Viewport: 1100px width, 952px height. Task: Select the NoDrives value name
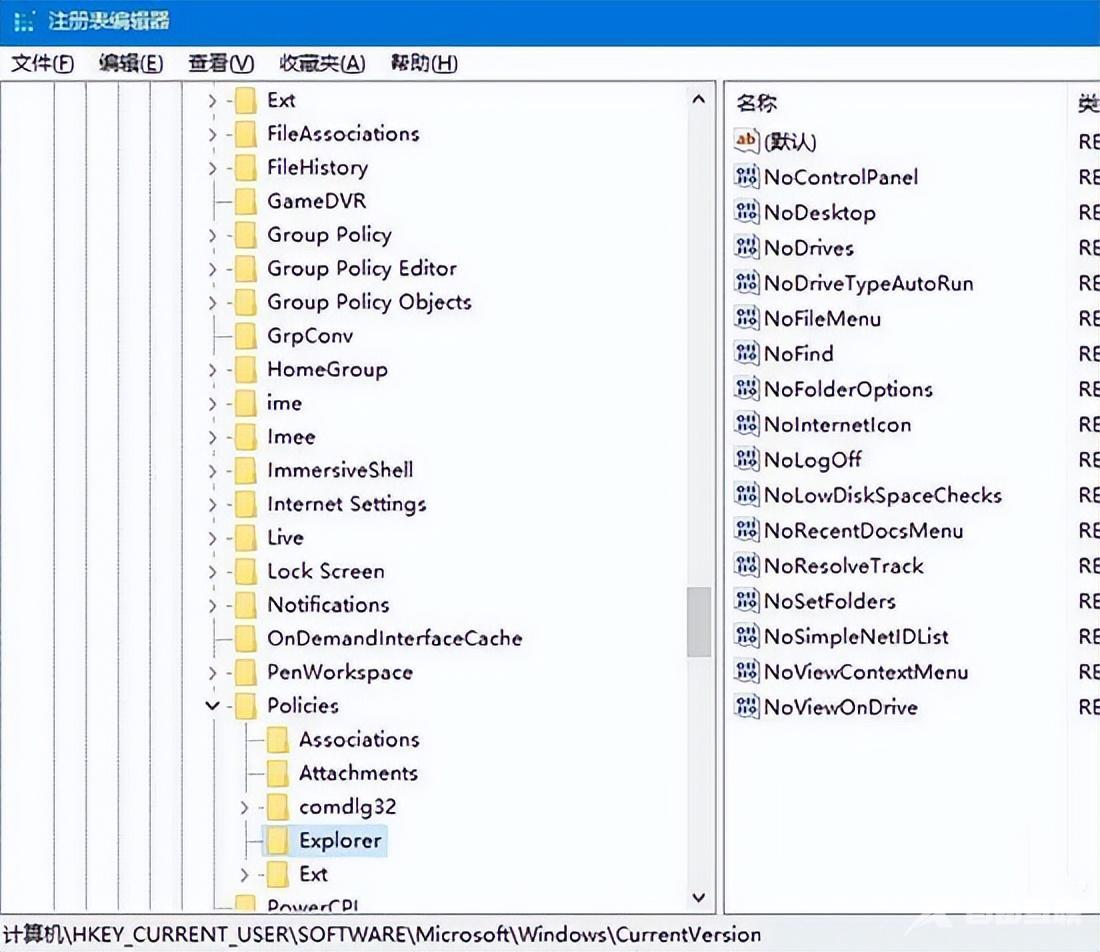pos(808,248)
